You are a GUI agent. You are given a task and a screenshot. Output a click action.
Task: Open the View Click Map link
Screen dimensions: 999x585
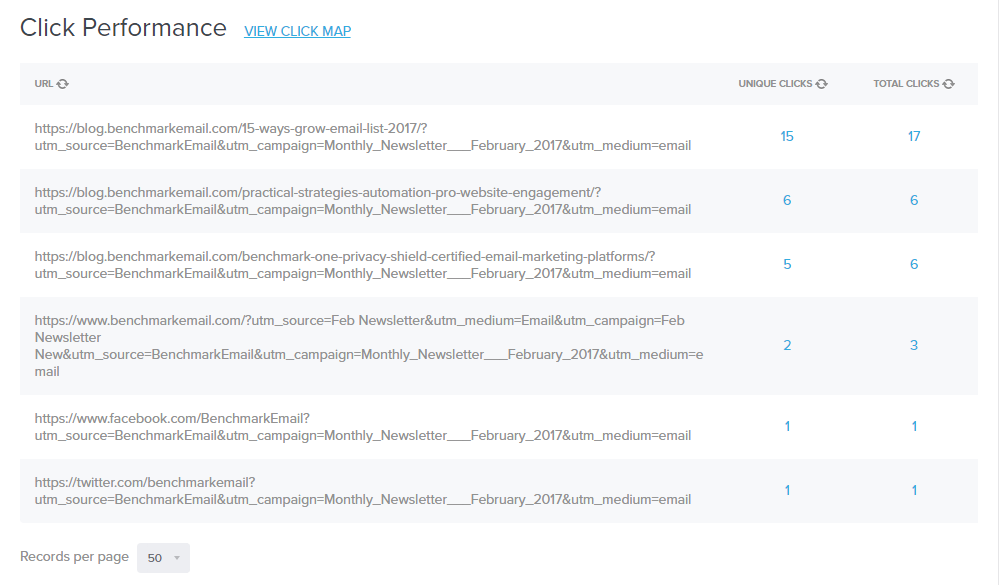(x=297, y=31)
